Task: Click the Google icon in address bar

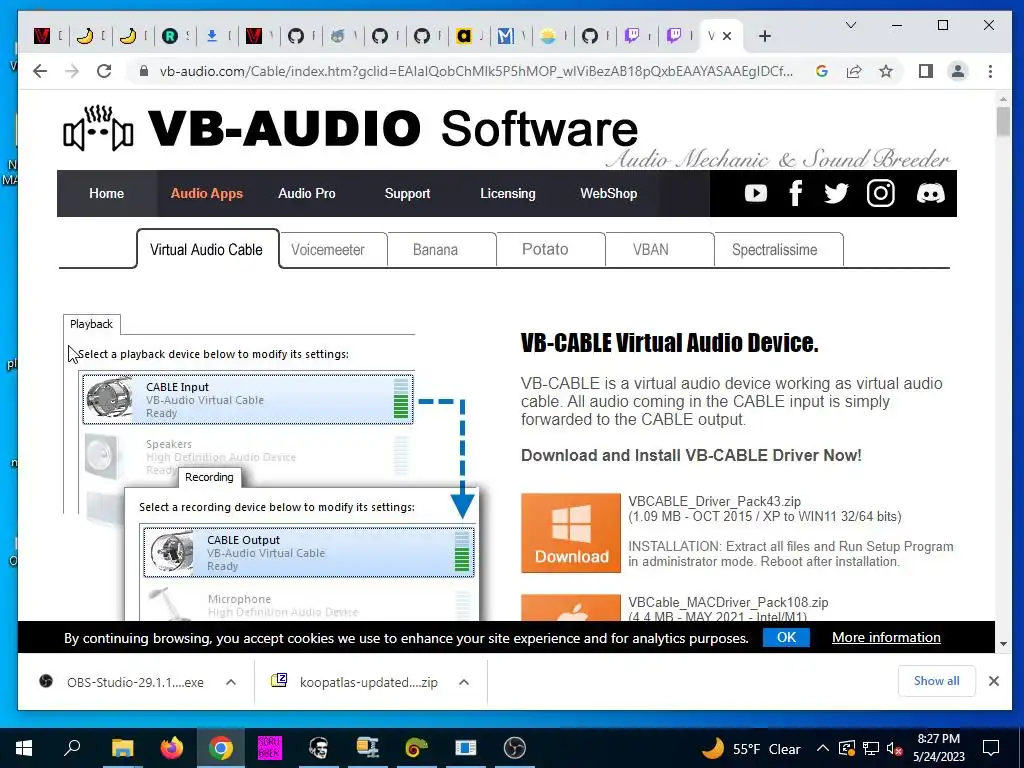Action: point(822,71)
